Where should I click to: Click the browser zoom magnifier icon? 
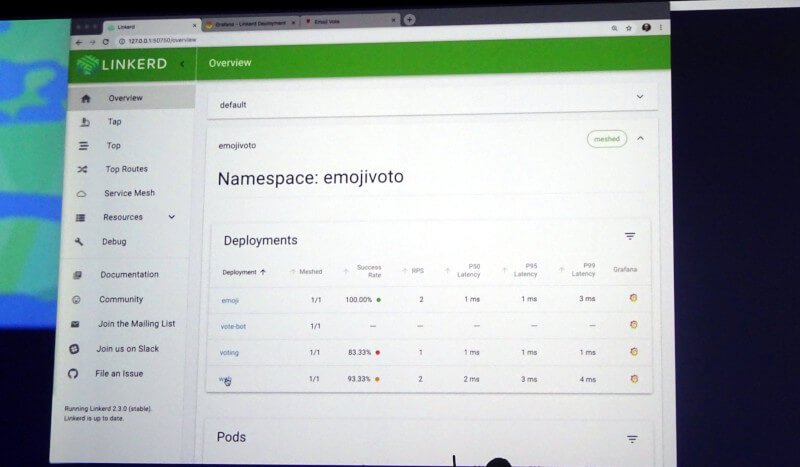(614, 29)
